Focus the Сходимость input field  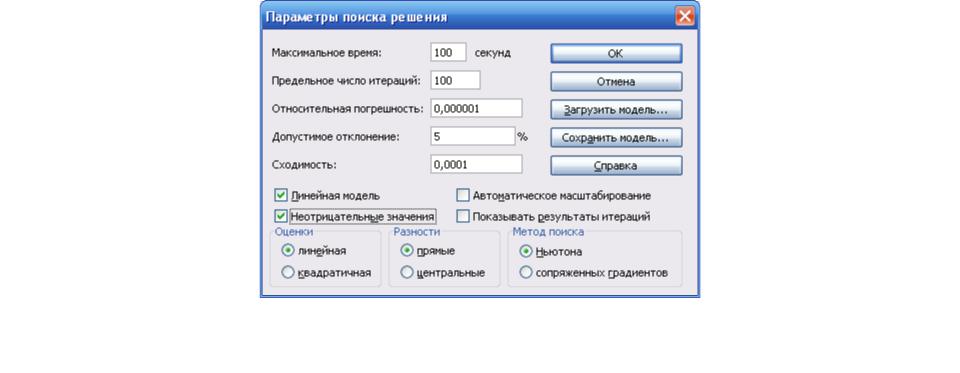[x=476, y=164]
